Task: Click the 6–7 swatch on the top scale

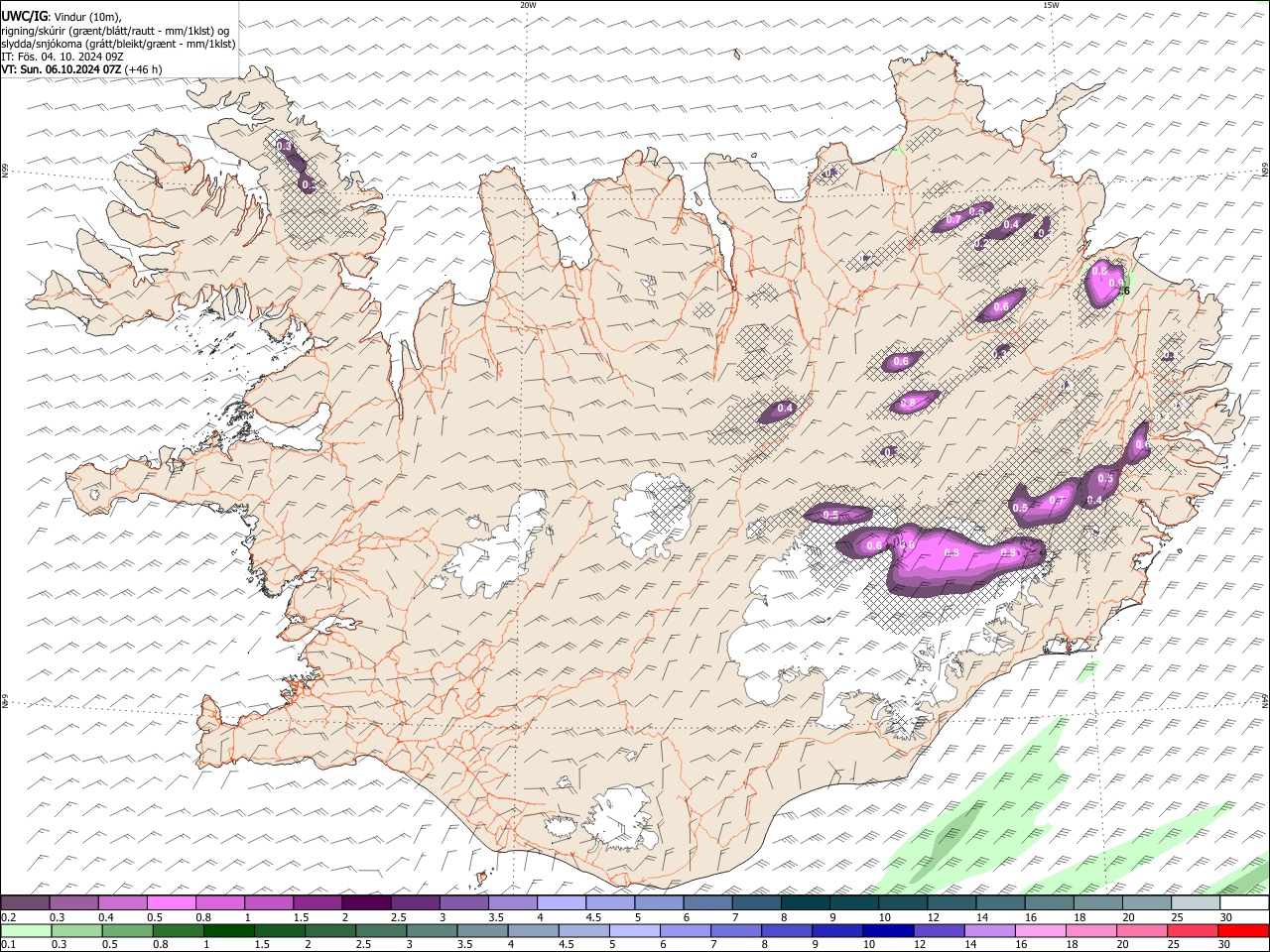Action: click(708, 902)
